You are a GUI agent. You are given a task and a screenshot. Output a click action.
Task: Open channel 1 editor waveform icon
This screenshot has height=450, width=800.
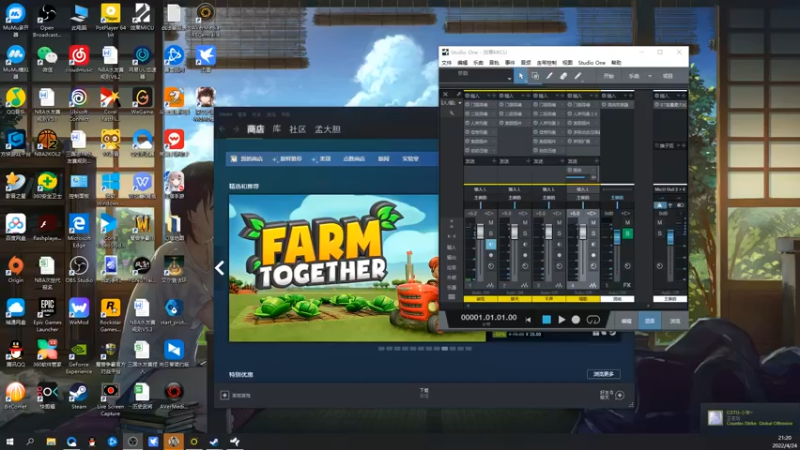pyautogui.click(x=490, y=285)
